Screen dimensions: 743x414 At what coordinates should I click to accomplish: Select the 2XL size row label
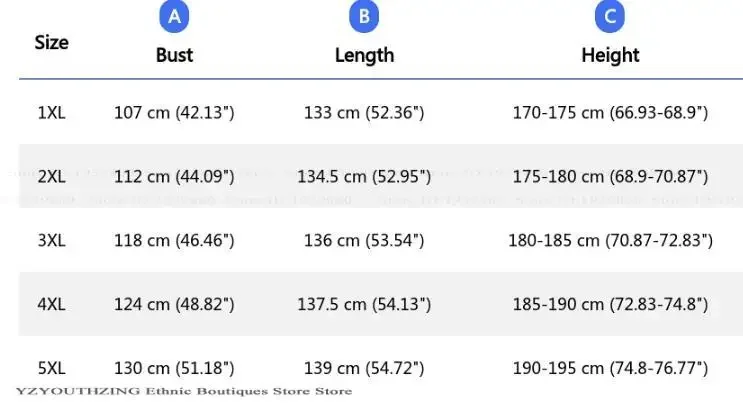coord(51,176)
